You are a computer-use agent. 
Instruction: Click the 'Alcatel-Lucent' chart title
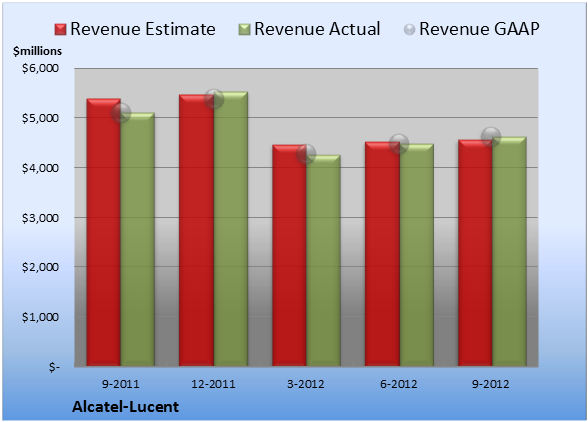126,407
